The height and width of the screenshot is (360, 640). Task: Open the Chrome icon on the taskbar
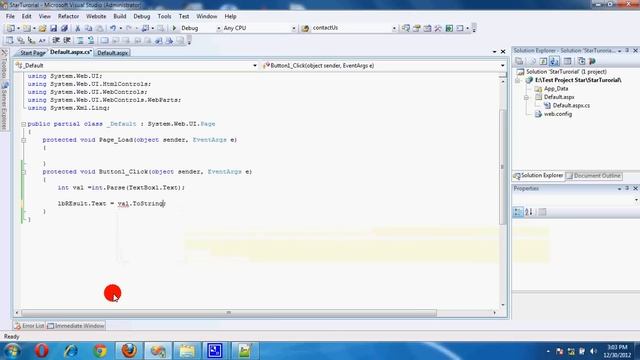[100, 351]
